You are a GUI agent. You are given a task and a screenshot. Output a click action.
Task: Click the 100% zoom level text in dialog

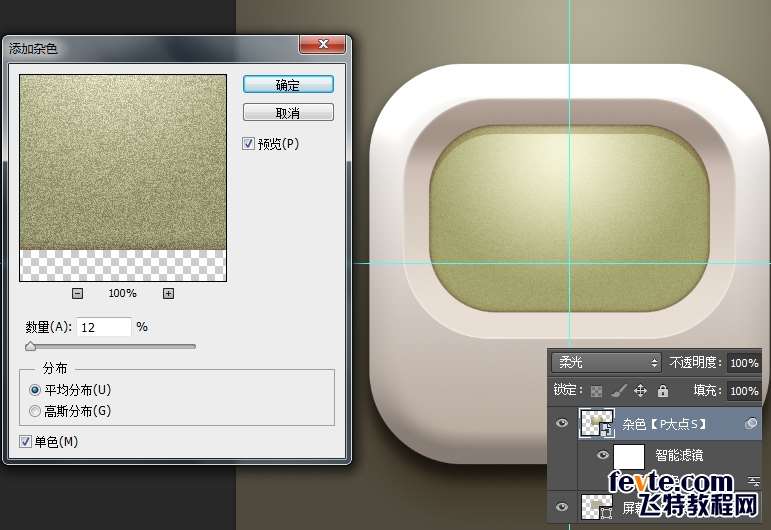tap(122, 294)
